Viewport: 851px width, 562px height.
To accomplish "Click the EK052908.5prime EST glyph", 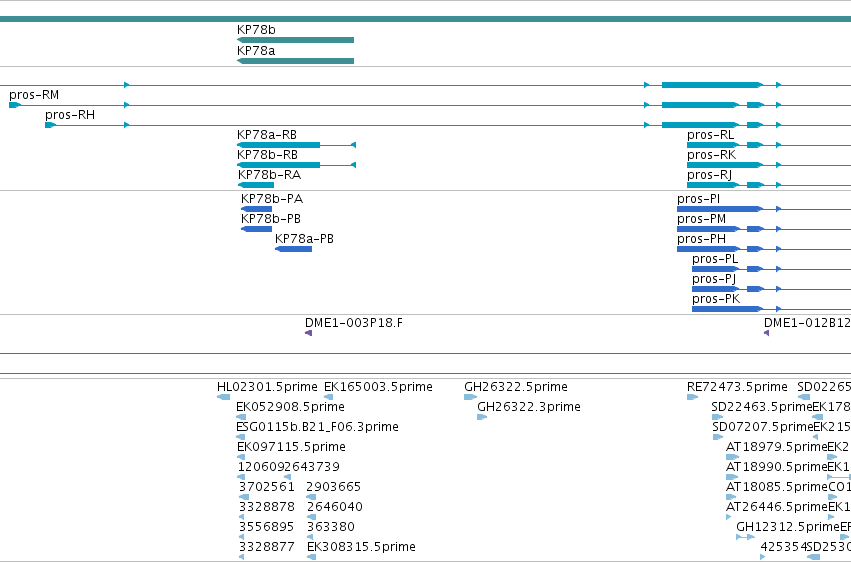I will coord(242,417).
